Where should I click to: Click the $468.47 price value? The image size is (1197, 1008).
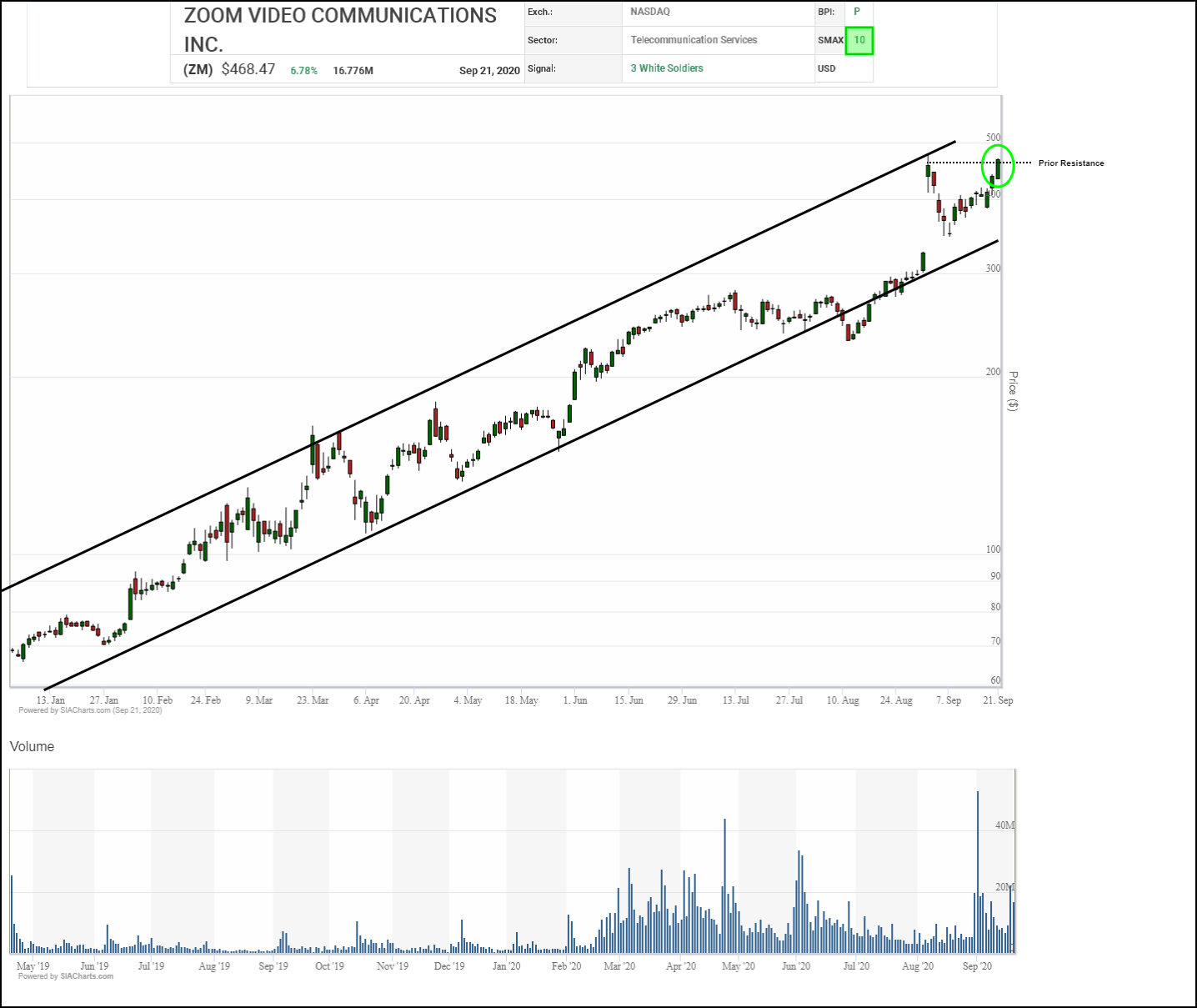point(248,69)
